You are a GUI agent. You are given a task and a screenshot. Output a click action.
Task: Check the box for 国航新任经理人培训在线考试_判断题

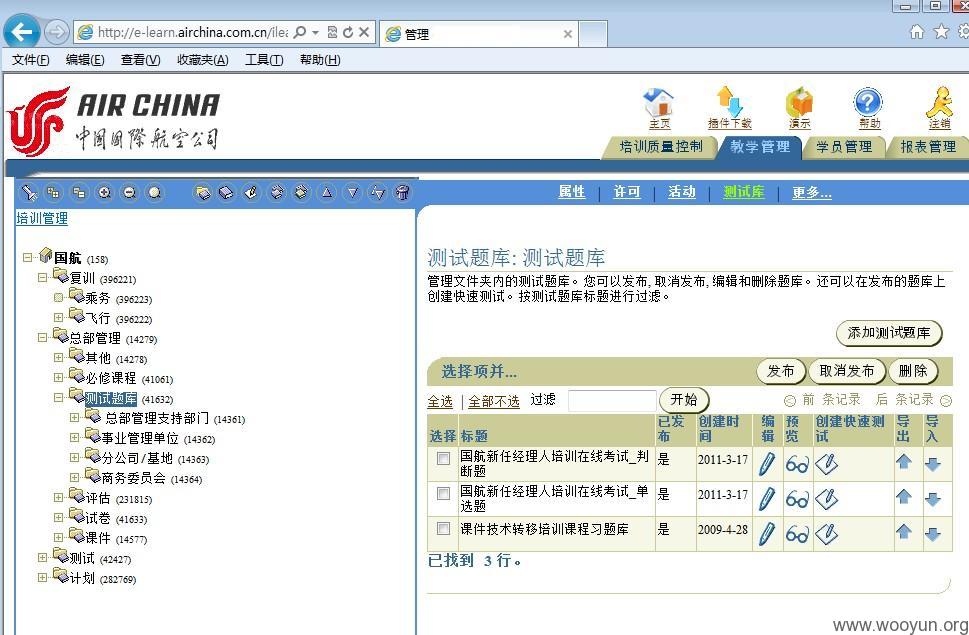click(443, 458)
